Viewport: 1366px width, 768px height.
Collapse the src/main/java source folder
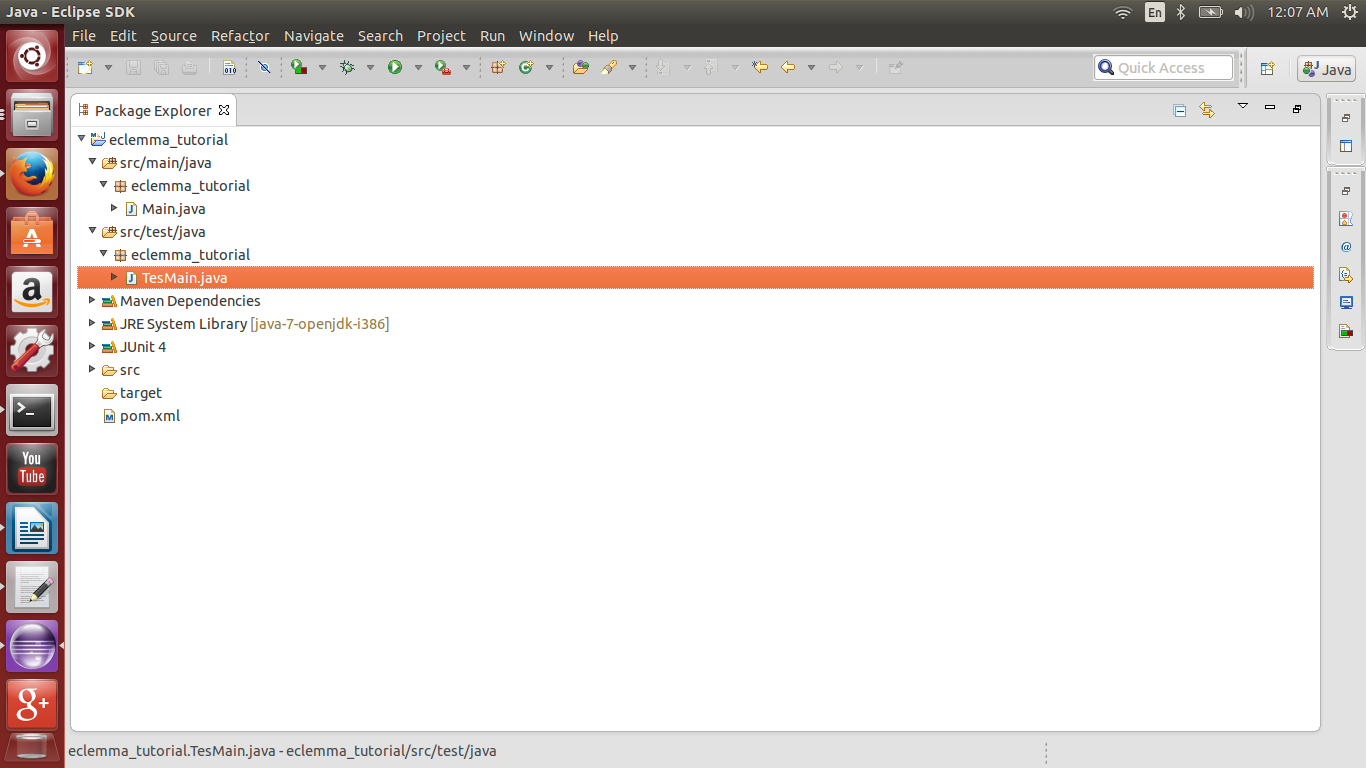tap(92, 162)
